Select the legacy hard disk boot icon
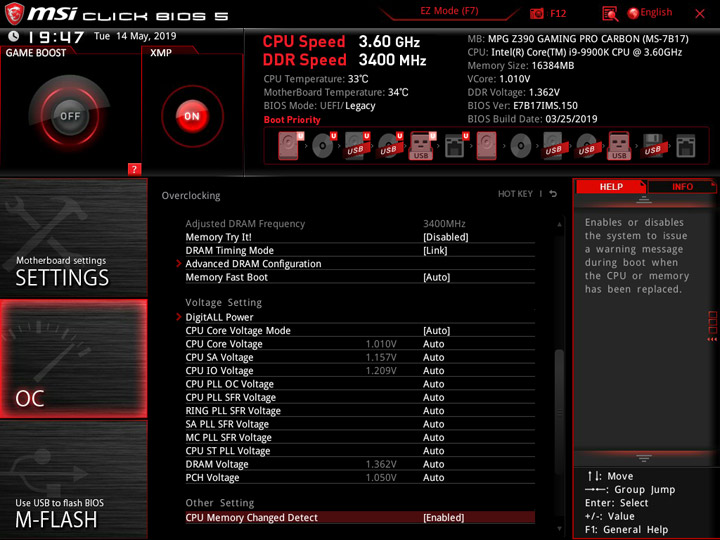This screenshot has width=720, height=540. pyautogui.click(x=487, y=146)
